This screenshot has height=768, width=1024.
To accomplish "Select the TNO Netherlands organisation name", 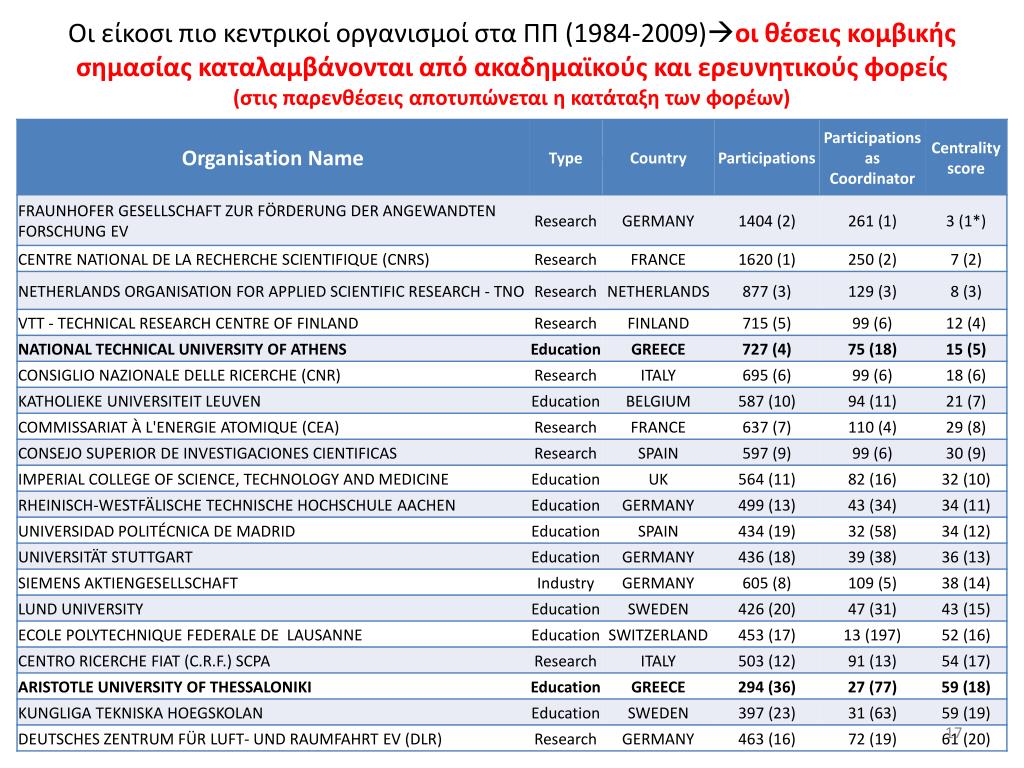I will pyautogui.click(x=271, y=291).
